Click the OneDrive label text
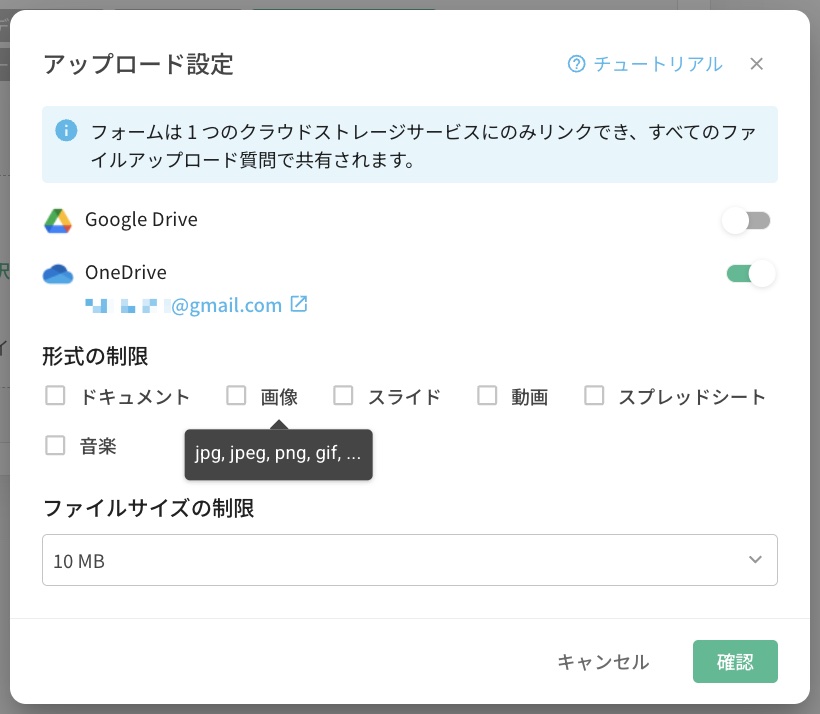 (x=126, y=273)
